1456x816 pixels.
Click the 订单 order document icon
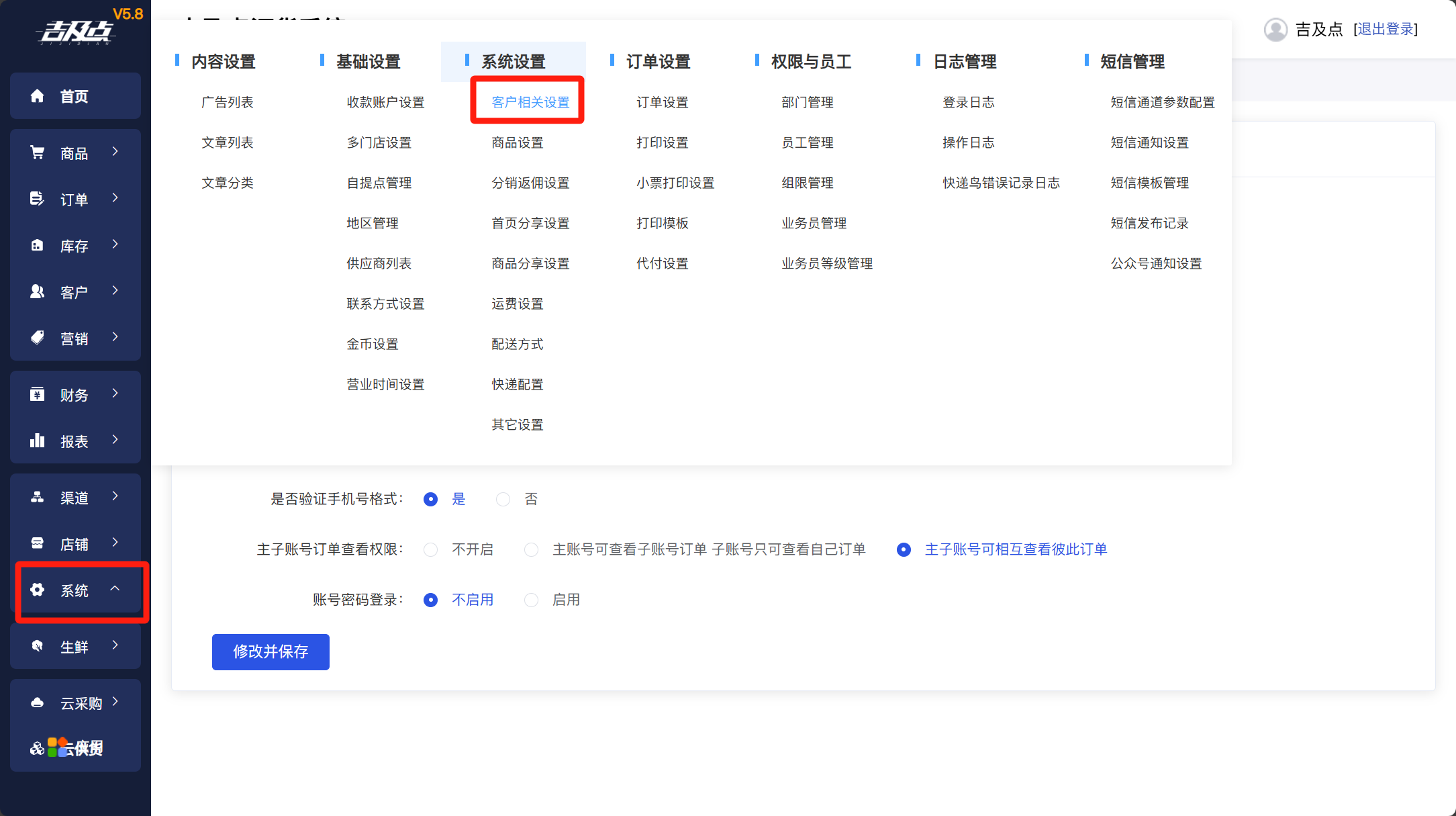point(38,199)
